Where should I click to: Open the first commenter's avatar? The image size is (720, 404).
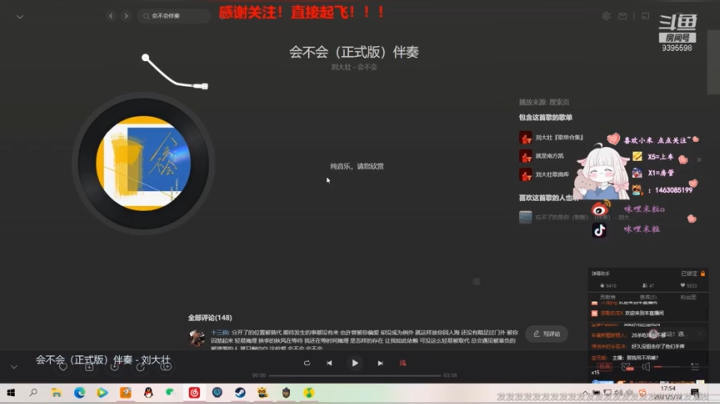tap(197, 338)
